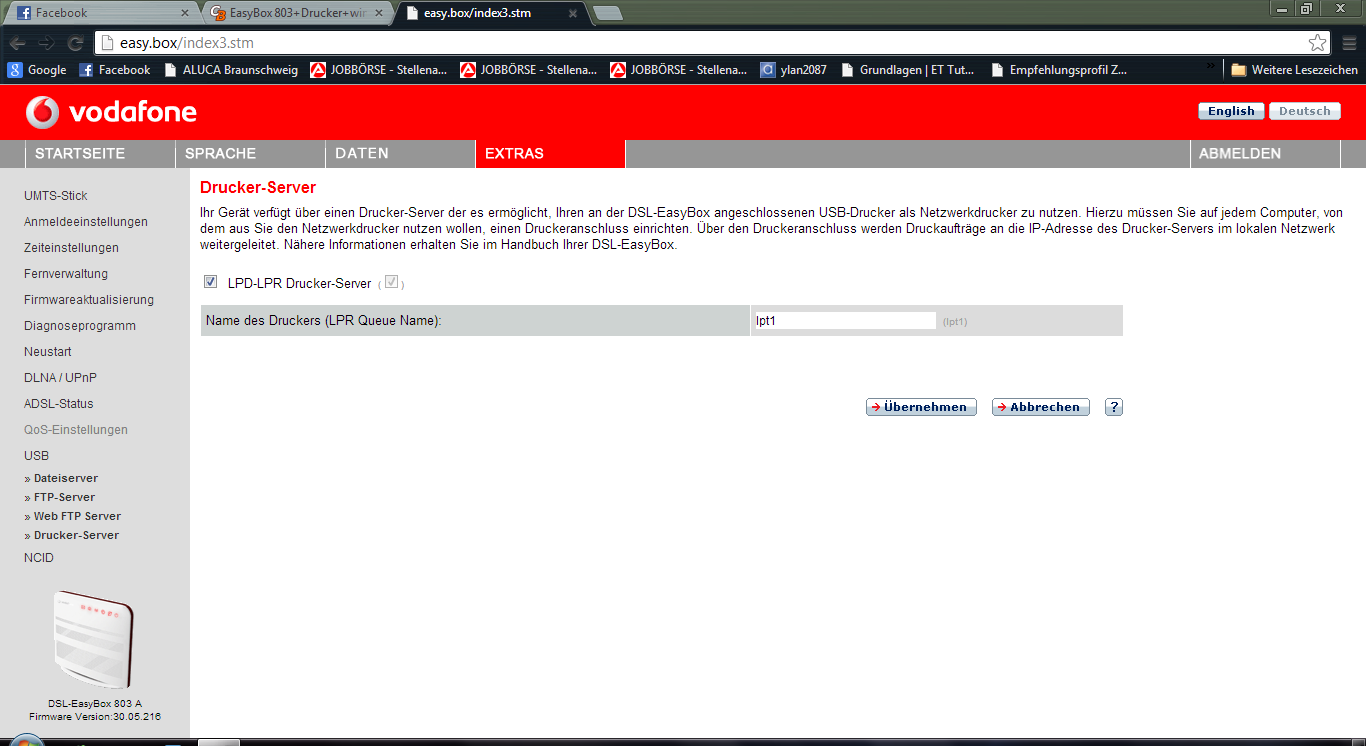Open FTP-Server submenu item

pyautogui.click(x=64, y=497)
